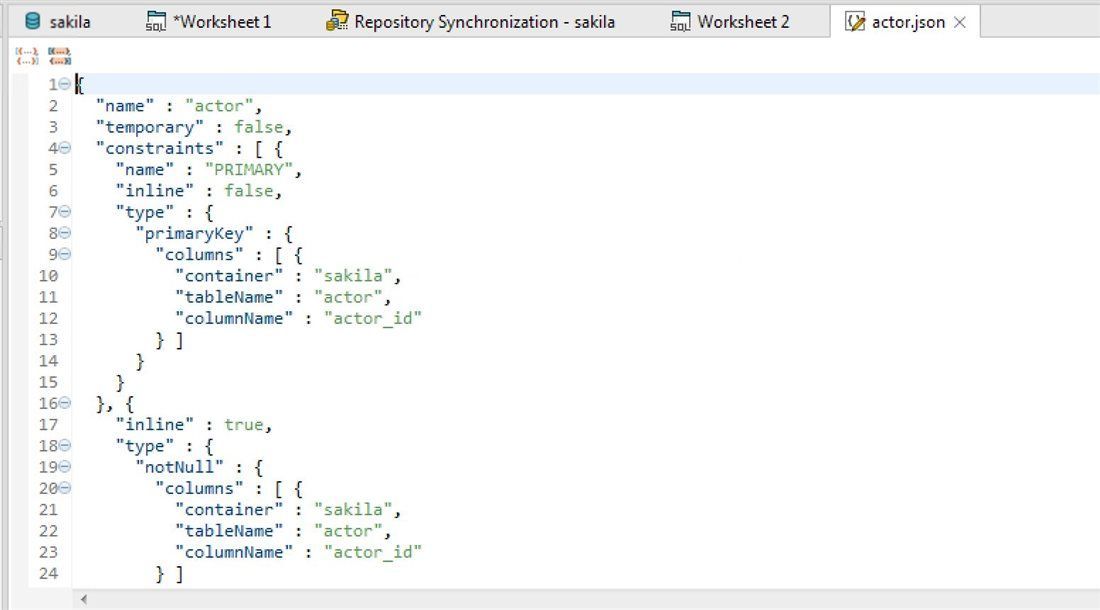The height and width of the screenshot is (610, 1100).
Task: Click "actor" value on line 22
Action: pos(348,531)
